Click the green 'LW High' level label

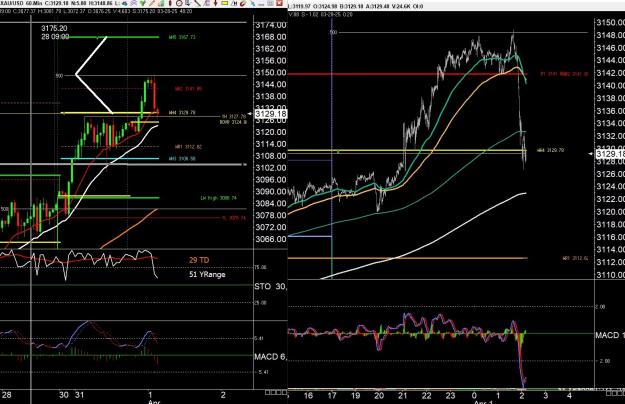coord(218,198)
